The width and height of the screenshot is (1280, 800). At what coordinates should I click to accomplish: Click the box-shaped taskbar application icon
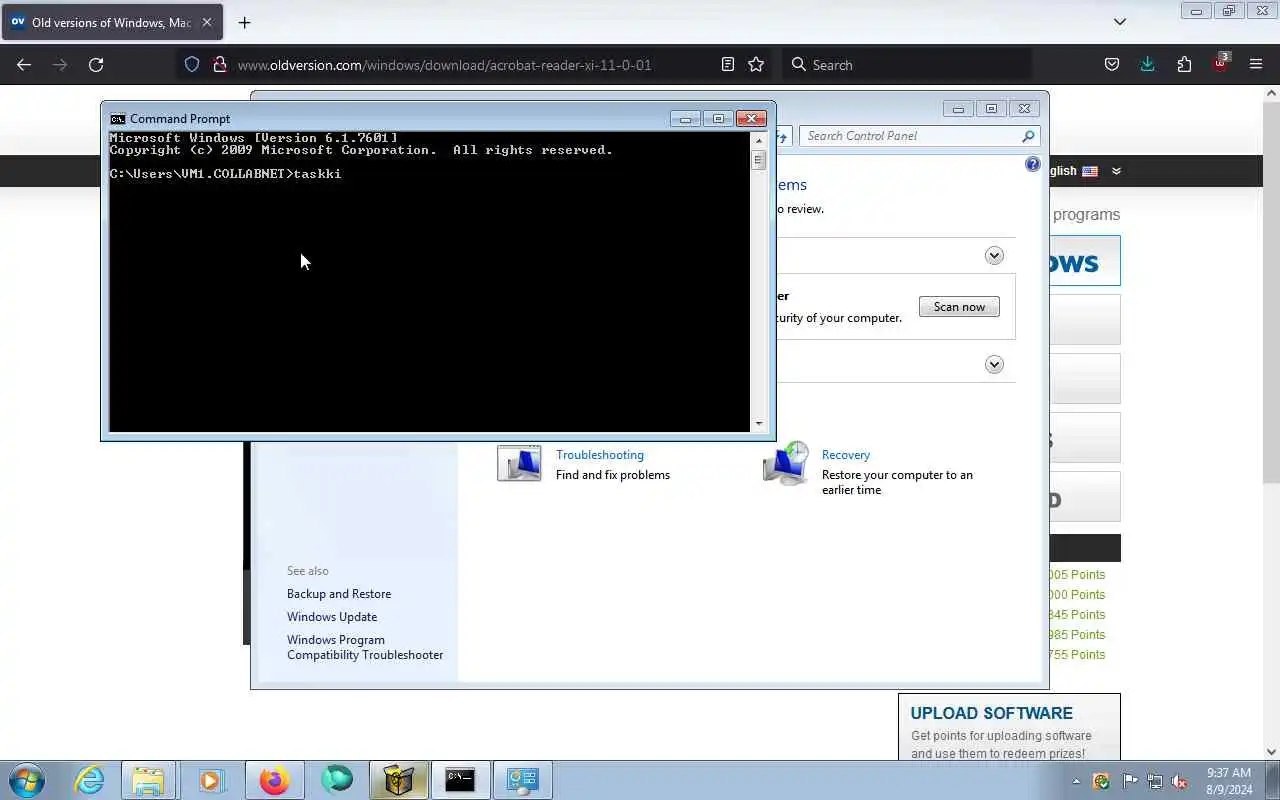399,780
